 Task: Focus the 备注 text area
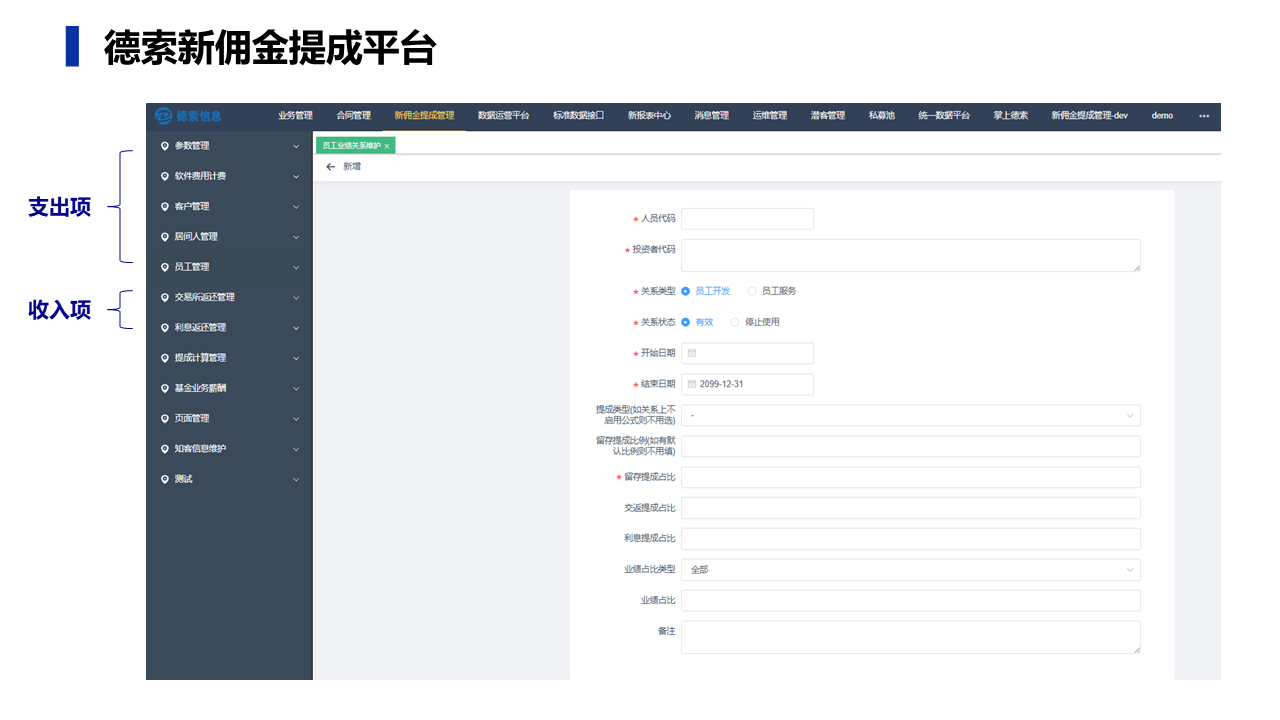click(911, 637)
